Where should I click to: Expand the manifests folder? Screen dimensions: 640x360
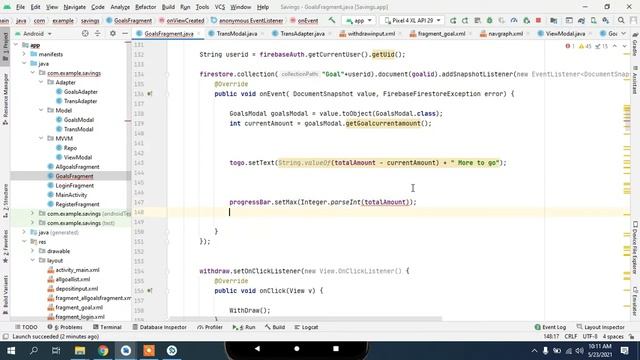click(24, 54)
